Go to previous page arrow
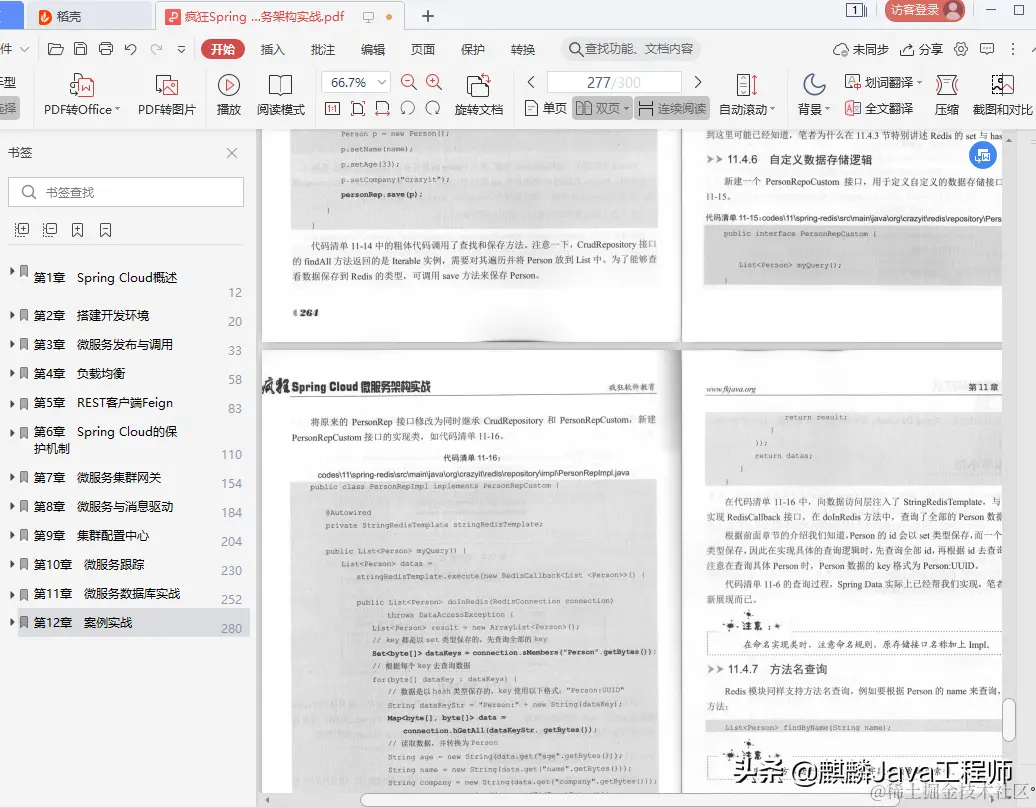The height and width of the screenshot is (808, 1036). point(531,82)
